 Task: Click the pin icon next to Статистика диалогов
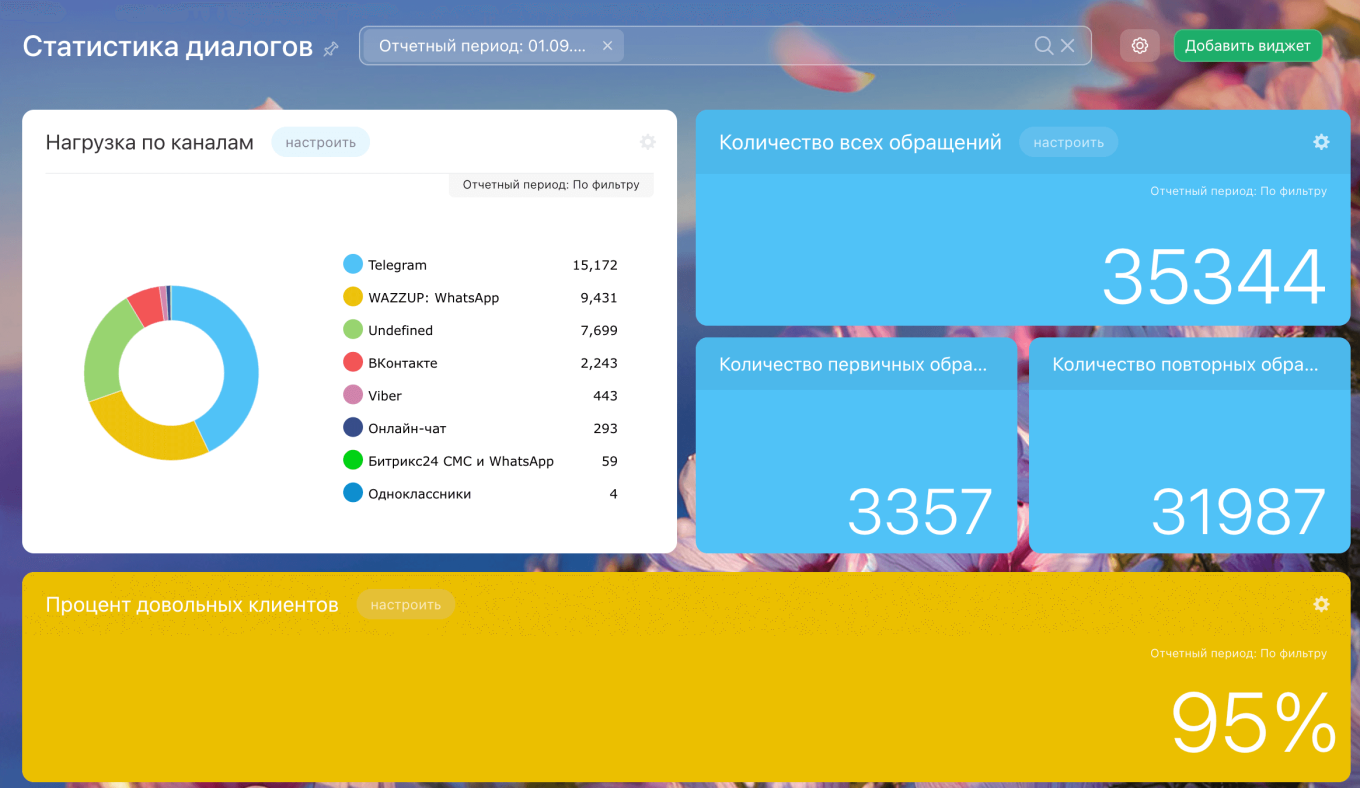point(331,49)
